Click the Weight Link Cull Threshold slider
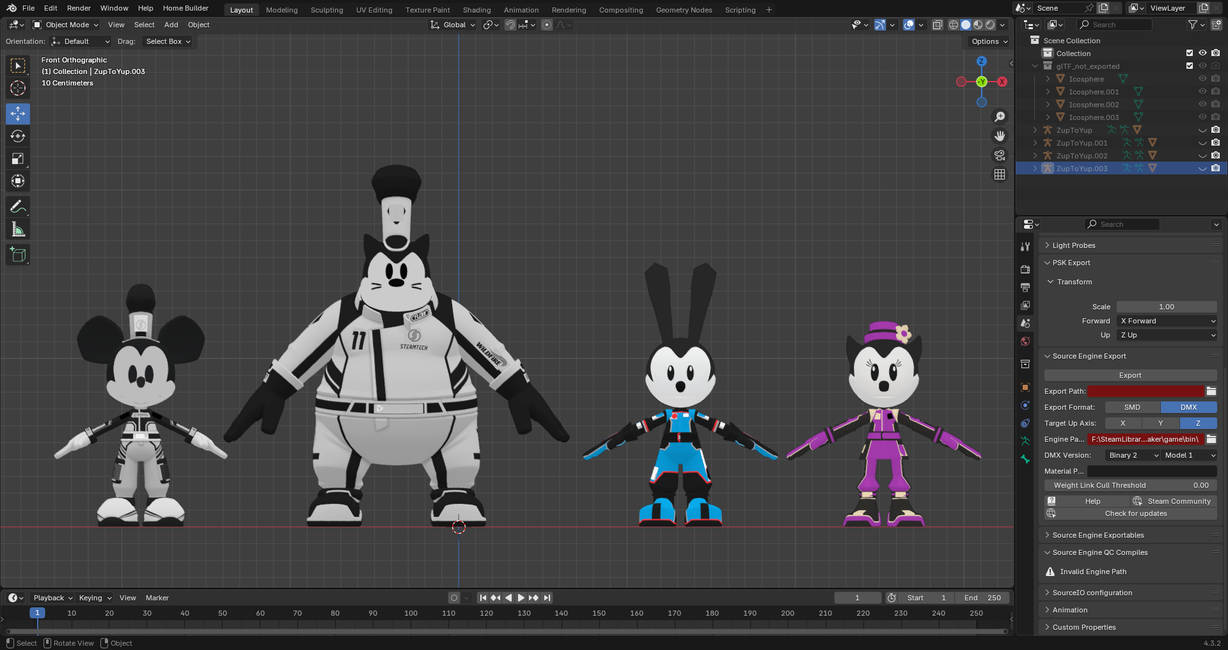1228x650 pixels. coord(1130,485)
